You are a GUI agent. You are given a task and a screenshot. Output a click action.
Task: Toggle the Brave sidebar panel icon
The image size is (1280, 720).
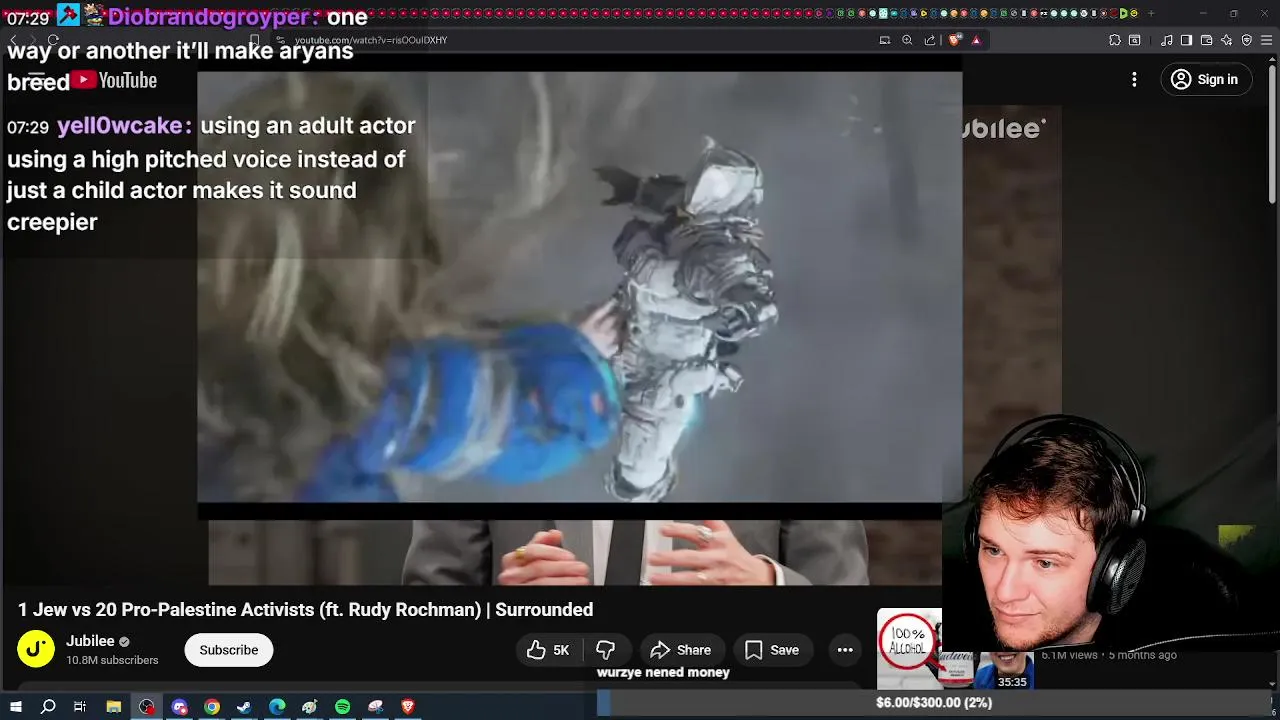1186,40
